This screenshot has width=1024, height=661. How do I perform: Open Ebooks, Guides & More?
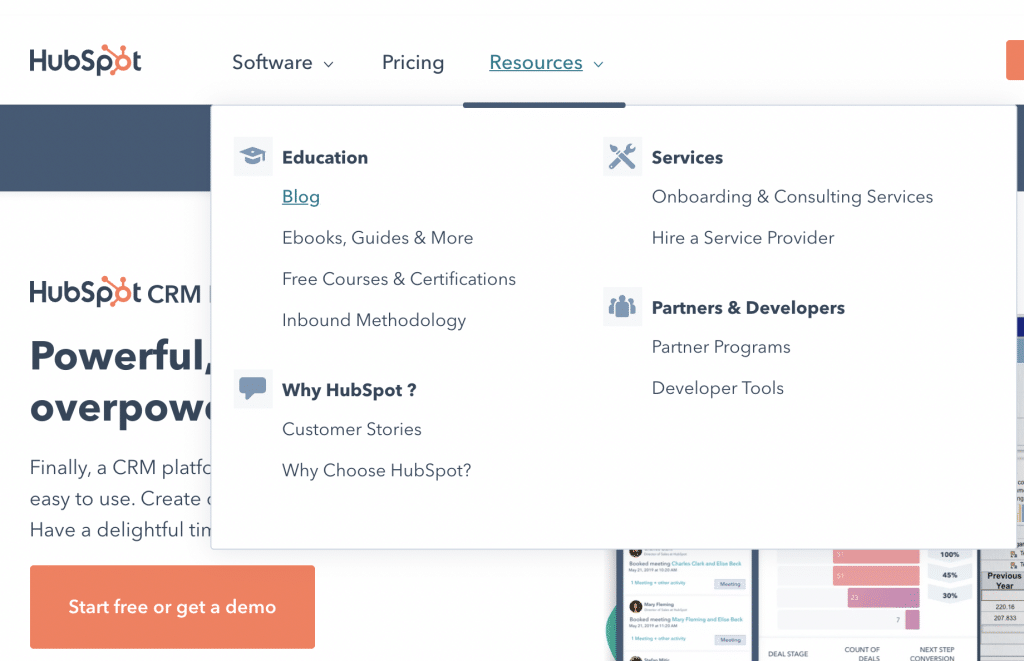coord(377,238)
